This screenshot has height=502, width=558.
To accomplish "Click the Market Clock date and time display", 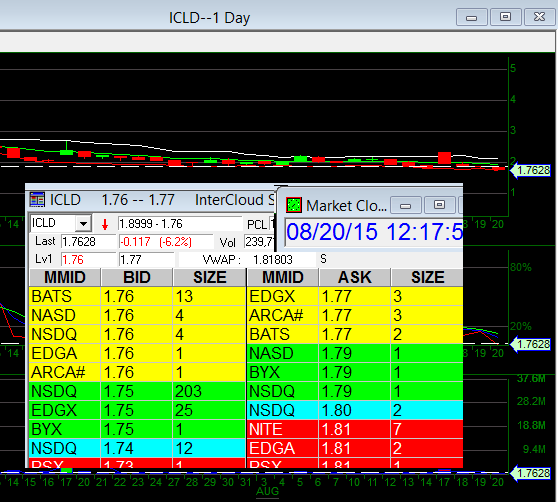I will 374,232.
